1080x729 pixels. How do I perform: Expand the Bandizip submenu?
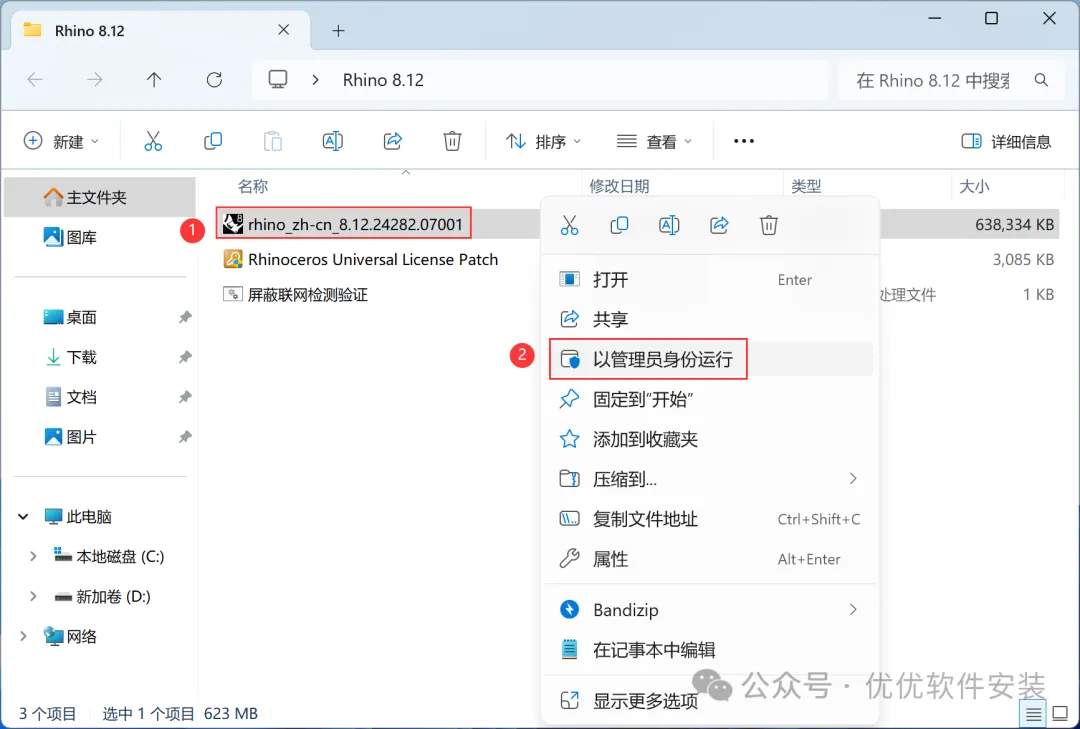pos(853,610)
